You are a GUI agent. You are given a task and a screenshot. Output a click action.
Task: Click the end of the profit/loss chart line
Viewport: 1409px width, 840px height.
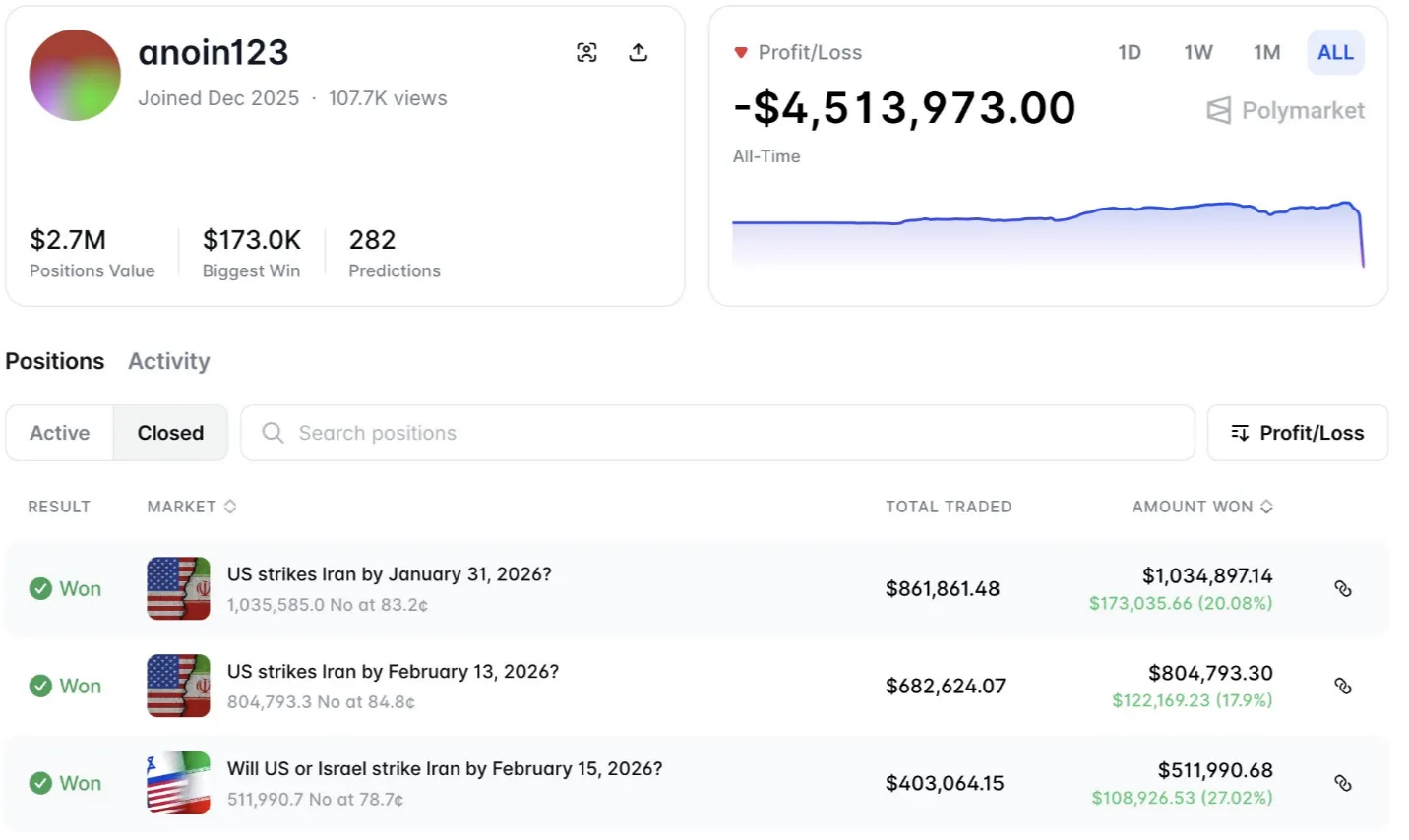pyautogui.click(x=1363, y=264)
